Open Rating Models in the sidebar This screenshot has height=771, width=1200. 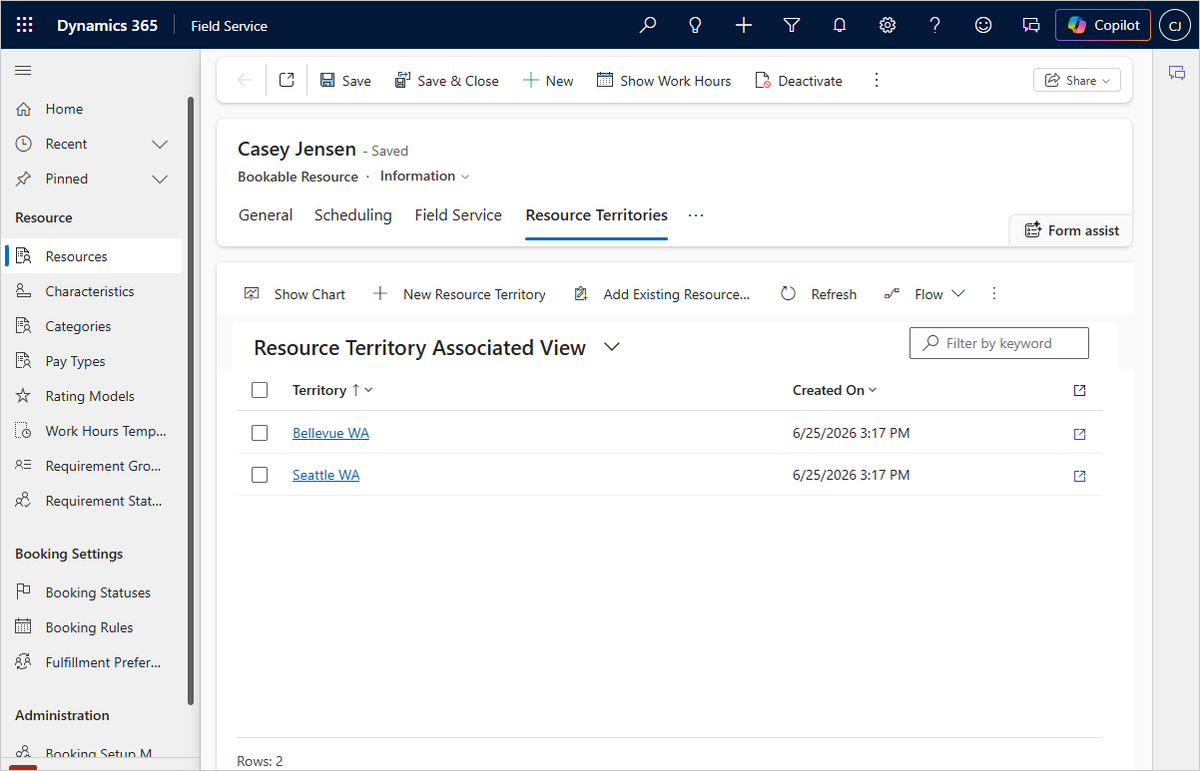pos(93,396)
